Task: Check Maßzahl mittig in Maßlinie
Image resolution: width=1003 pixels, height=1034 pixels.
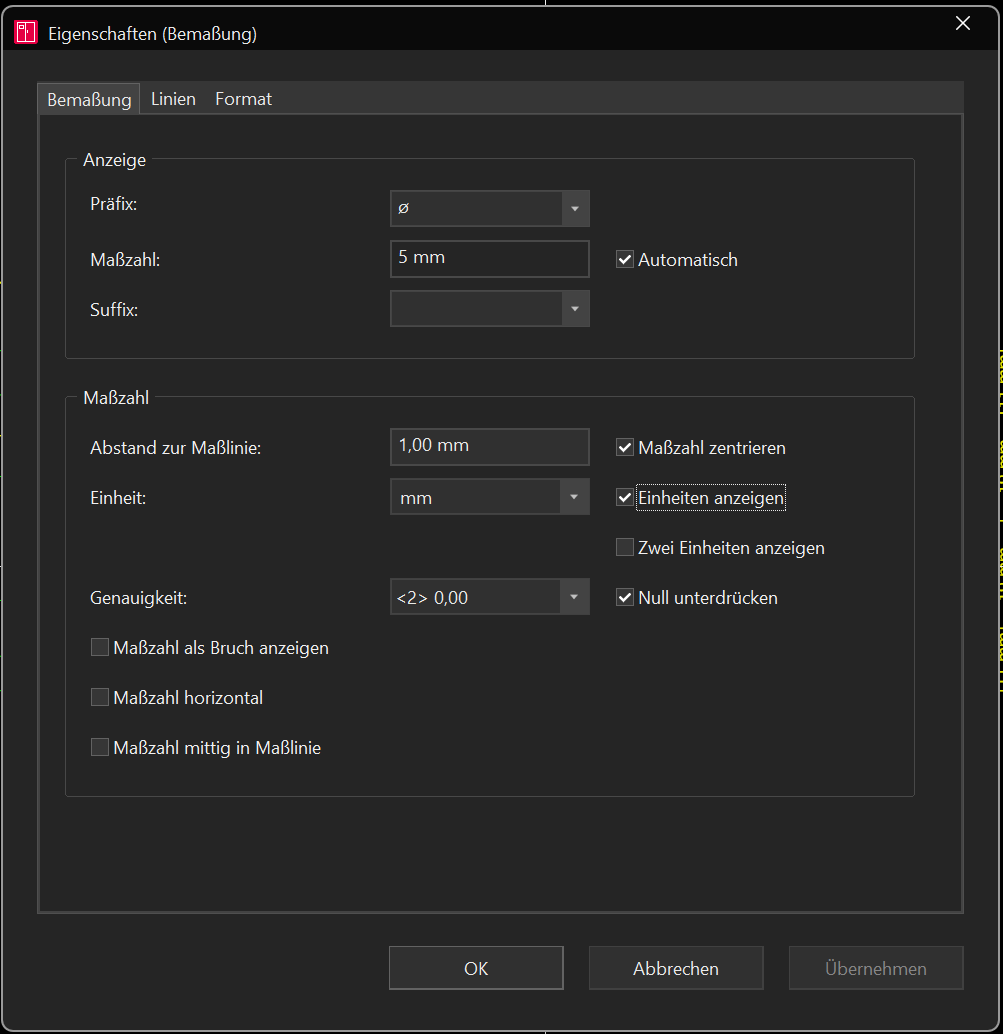Action: [x=100, y=747]
